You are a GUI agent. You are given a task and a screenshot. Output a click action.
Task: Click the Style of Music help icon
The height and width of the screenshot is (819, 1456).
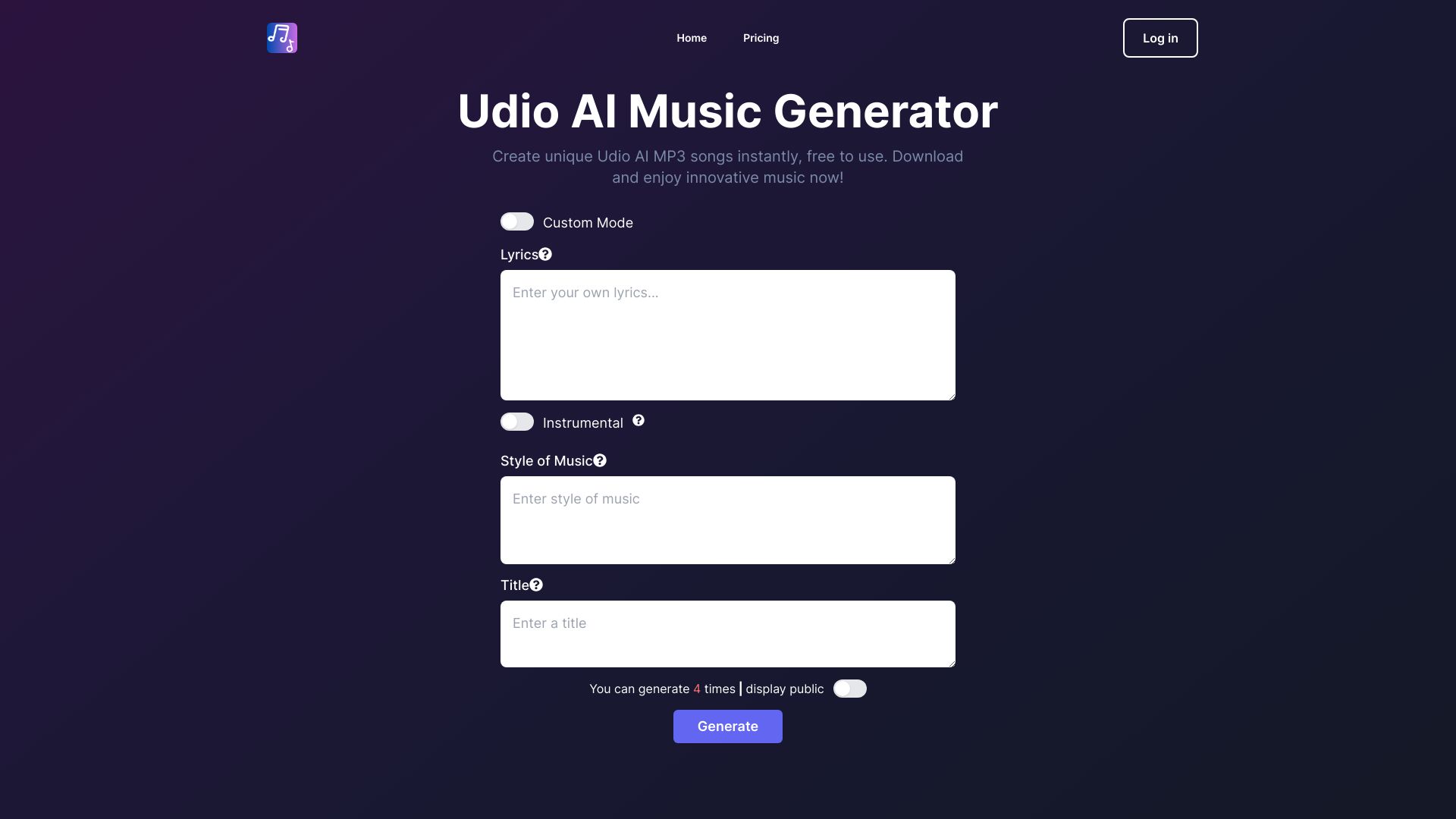click(x=600, y=460)
